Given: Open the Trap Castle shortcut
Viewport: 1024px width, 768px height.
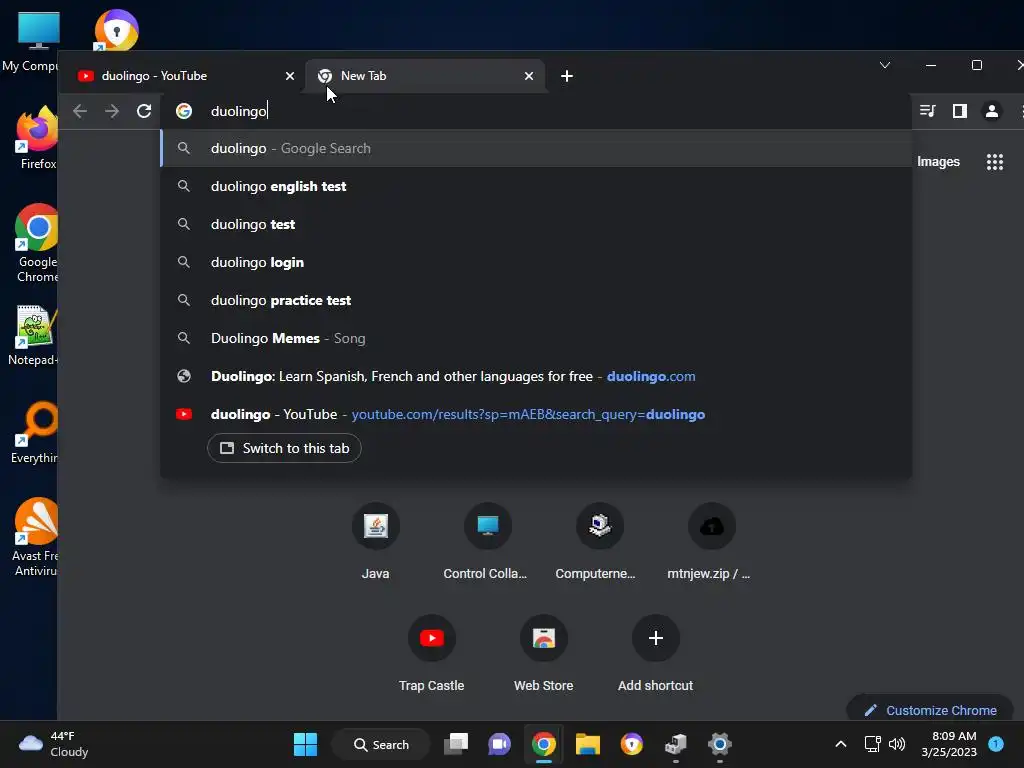Looking at the screenshot, I should pyautogui.click(x=432, y=653).
